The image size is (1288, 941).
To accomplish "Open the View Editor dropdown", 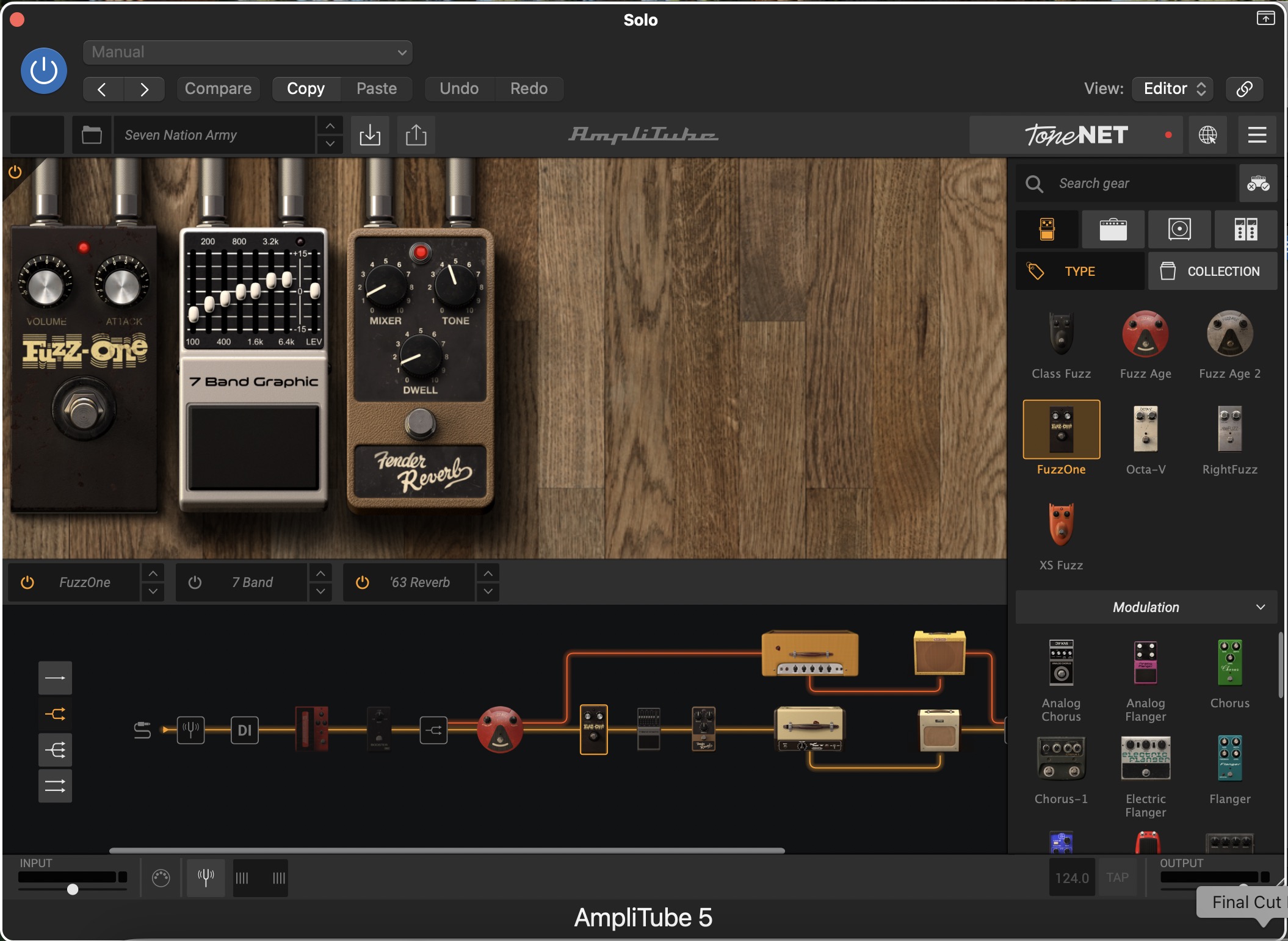I will (1173, 89).
